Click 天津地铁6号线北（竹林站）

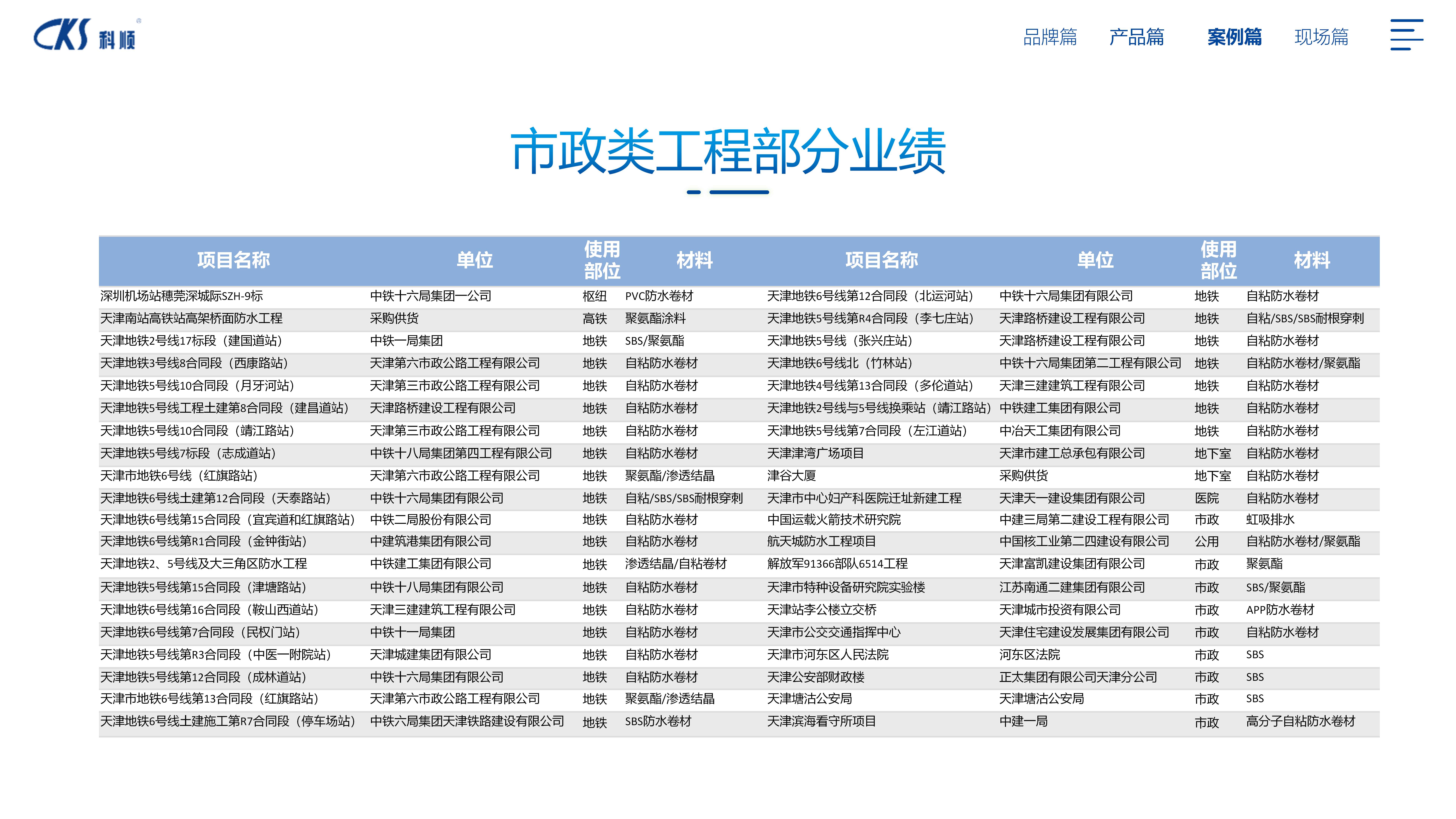tap(840, 363)
